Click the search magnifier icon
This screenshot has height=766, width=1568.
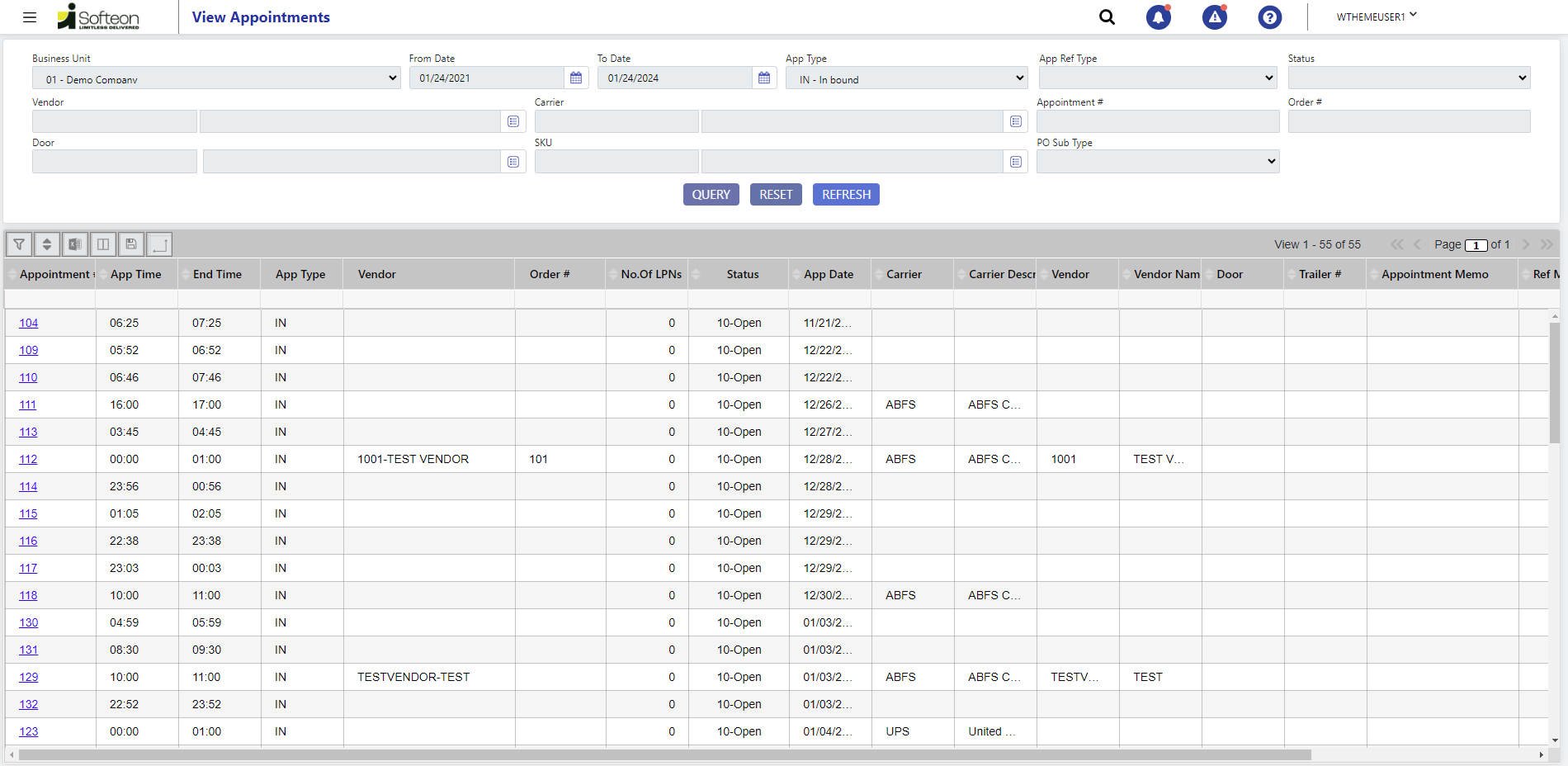coord(1107,17)
